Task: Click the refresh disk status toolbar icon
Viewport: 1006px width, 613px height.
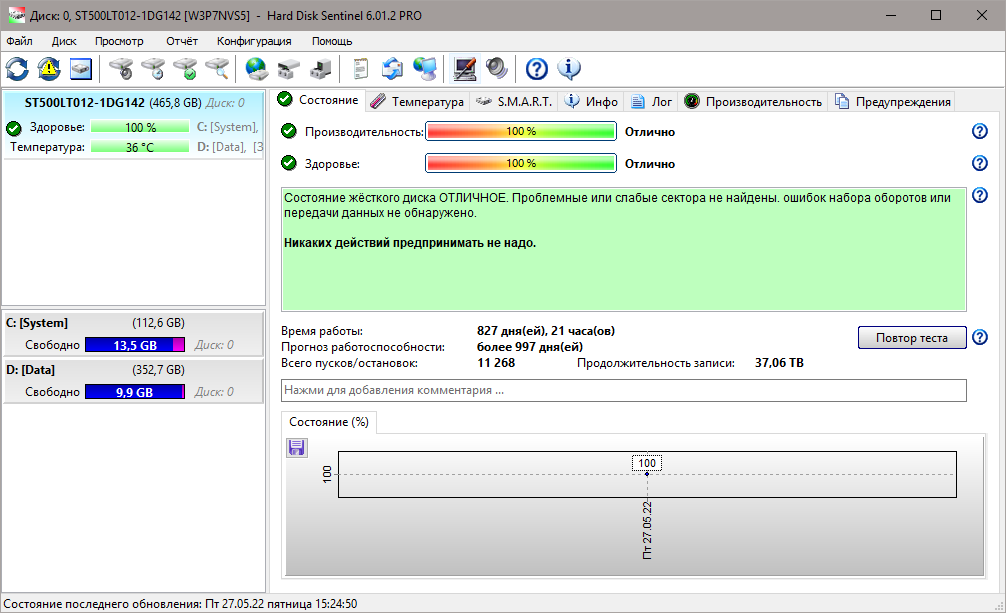Action: [x=17, y=69]
